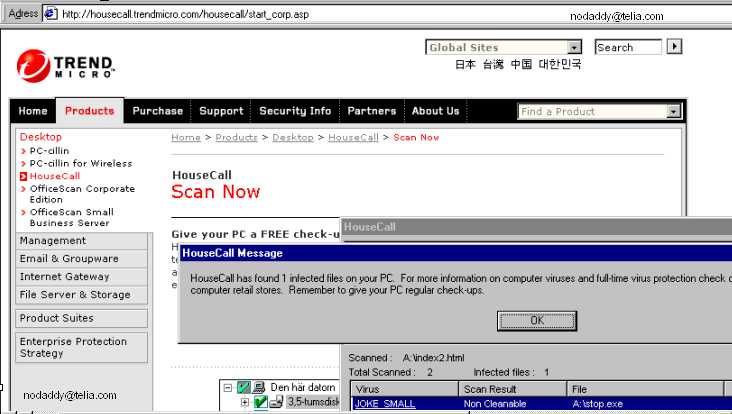
Task: Click the Den här datorn tree label
Action: 303,387
